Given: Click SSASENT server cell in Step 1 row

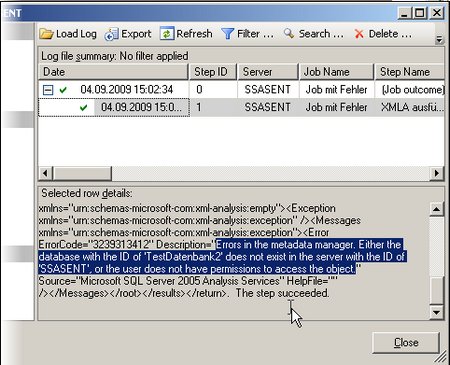Looking at the screenshot, I should coord(267,107).
